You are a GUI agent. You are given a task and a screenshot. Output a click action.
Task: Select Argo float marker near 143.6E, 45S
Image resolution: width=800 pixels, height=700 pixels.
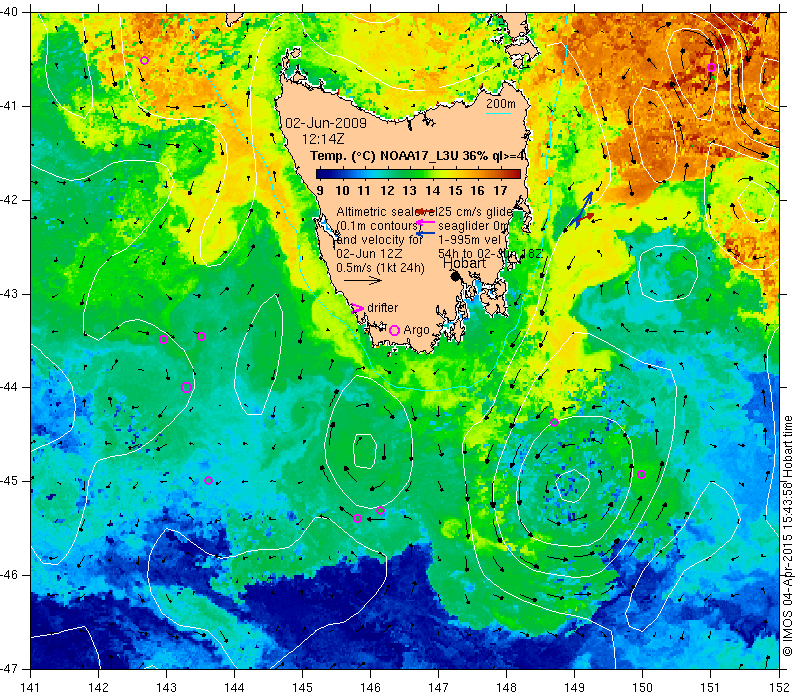(208, 481)
